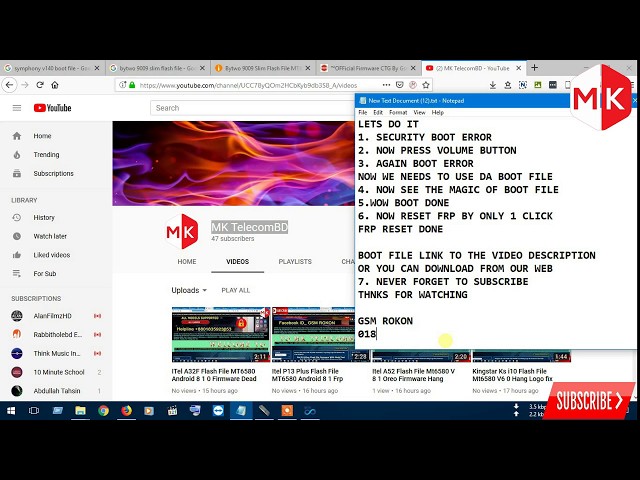Image resolution: width=640 pixels, height=480 pixels.
Task: Open the Abdullah Tahsin subscription
Action: 56,391
